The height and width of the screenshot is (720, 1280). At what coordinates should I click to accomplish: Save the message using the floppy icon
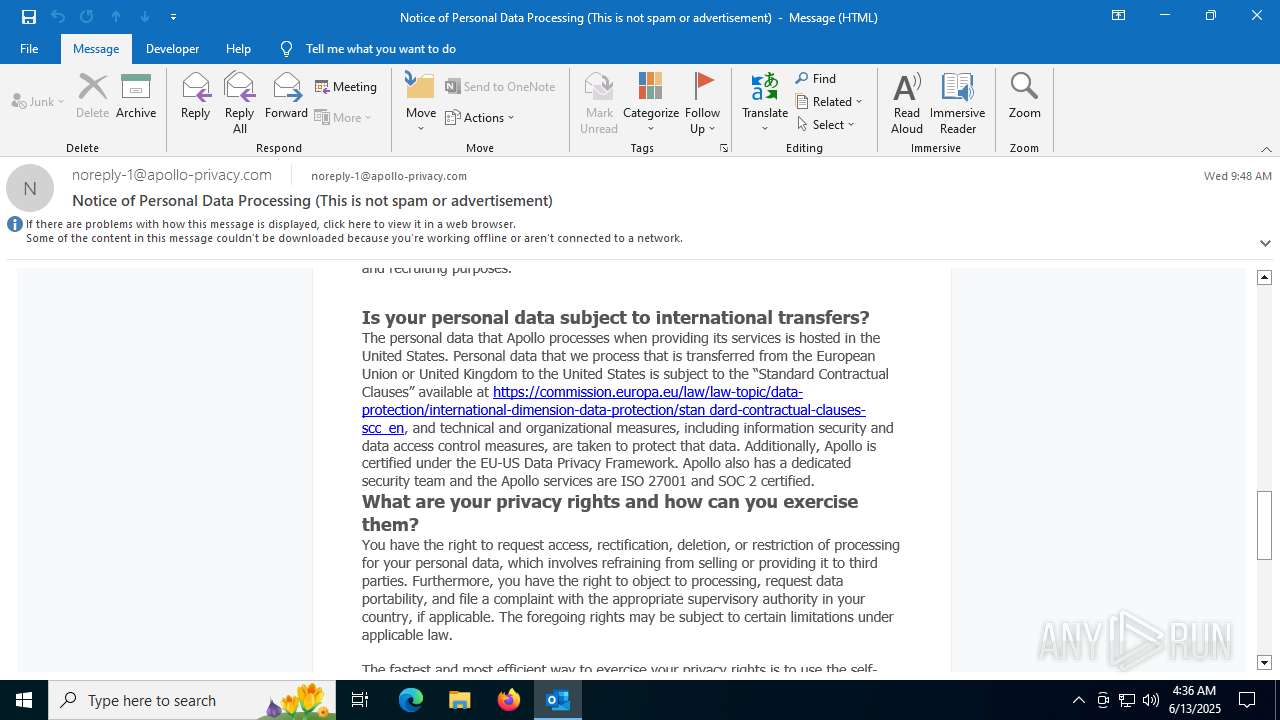pyautogui.click(x=29, y=17)
